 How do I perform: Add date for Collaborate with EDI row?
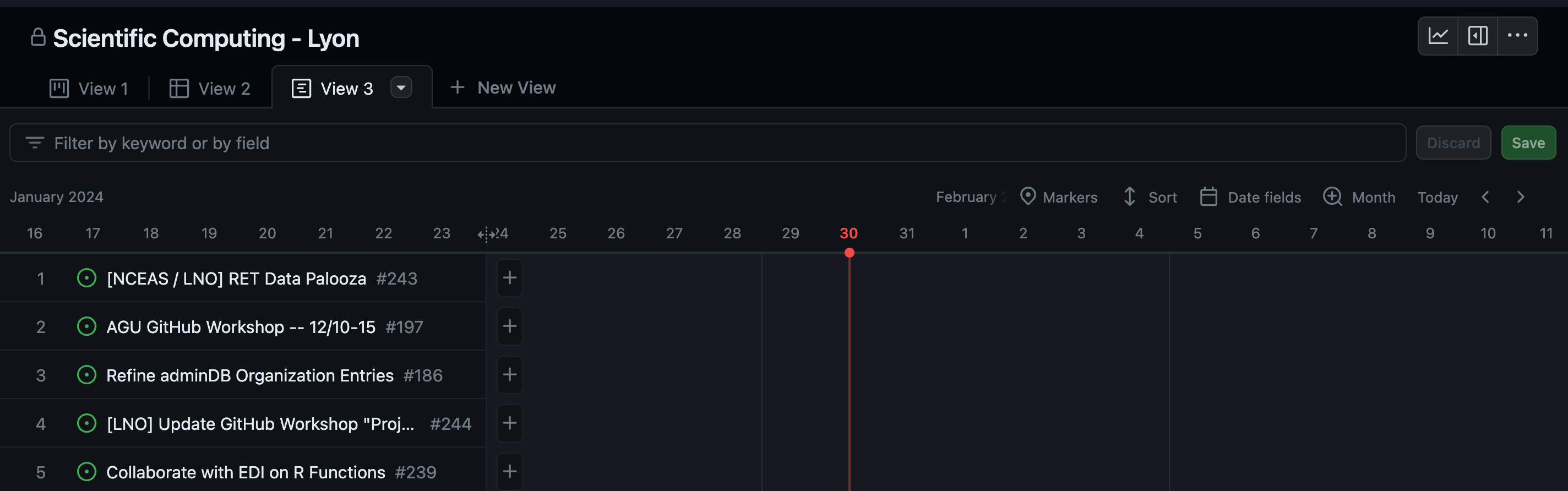[x=509, y=472]
